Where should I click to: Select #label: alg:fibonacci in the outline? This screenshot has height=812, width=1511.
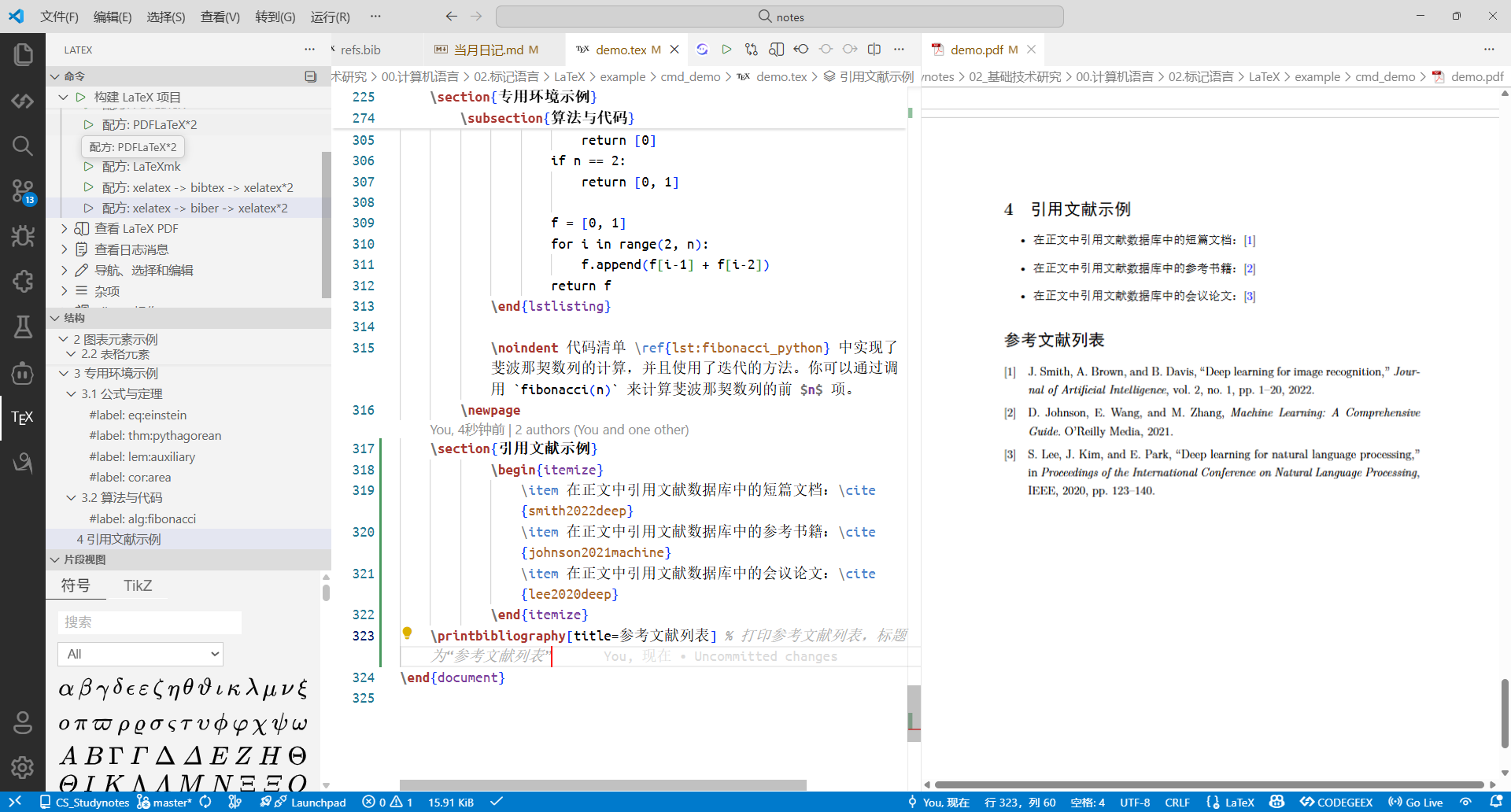click(142, 519)
